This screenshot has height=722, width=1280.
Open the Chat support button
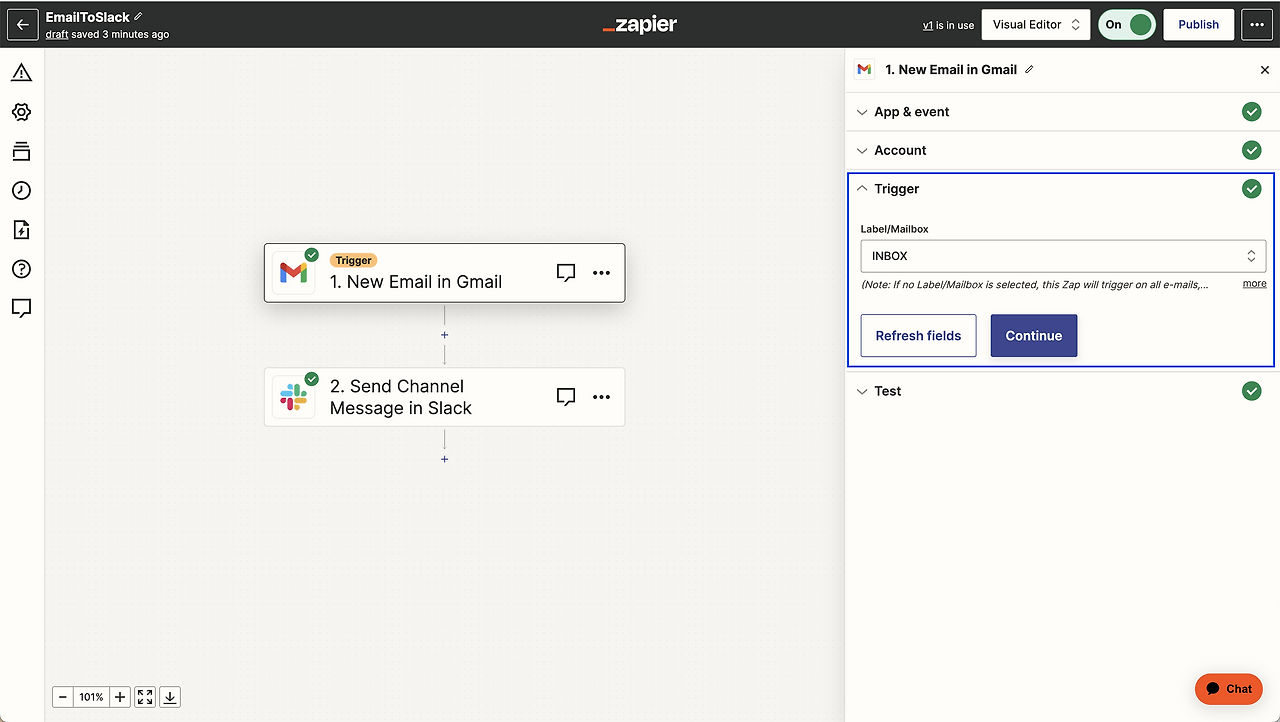pos(1229,689)
